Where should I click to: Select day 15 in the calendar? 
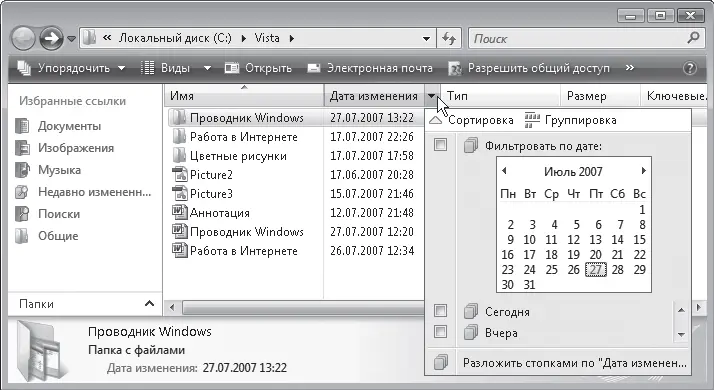639,240
